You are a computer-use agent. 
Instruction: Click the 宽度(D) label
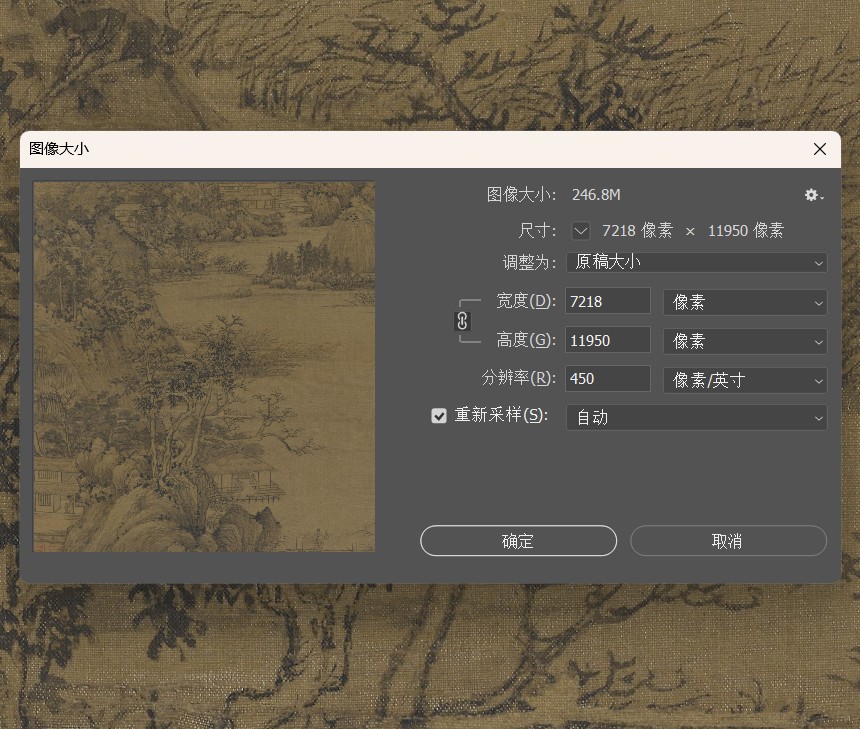coord(526,301)
